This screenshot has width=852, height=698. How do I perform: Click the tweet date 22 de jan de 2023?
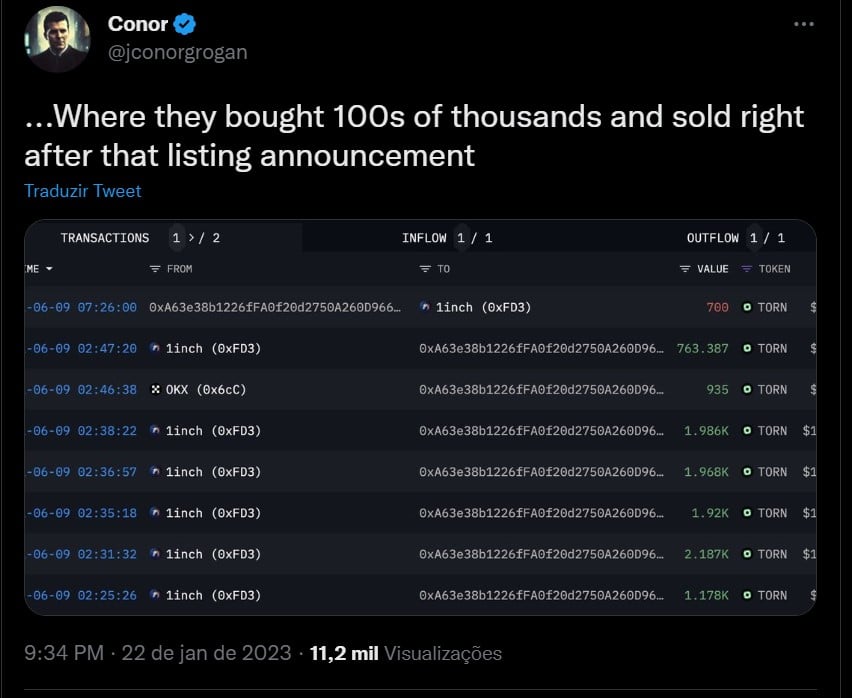pyautogui.click(x=206, y=653)
